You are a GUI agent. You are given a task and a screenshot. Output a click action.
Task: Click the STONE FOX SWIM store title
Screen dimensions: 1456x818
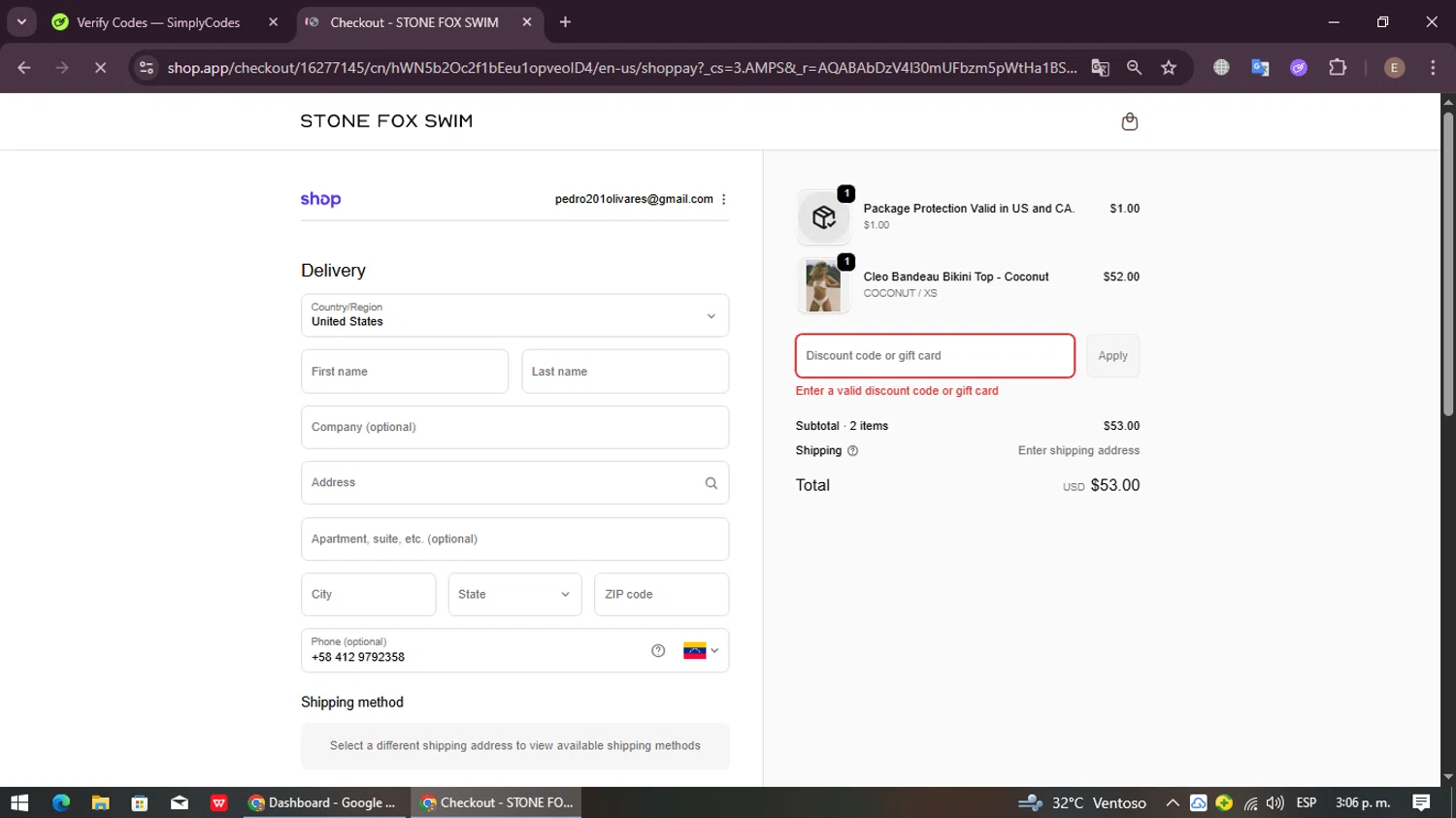coord(386,121)
